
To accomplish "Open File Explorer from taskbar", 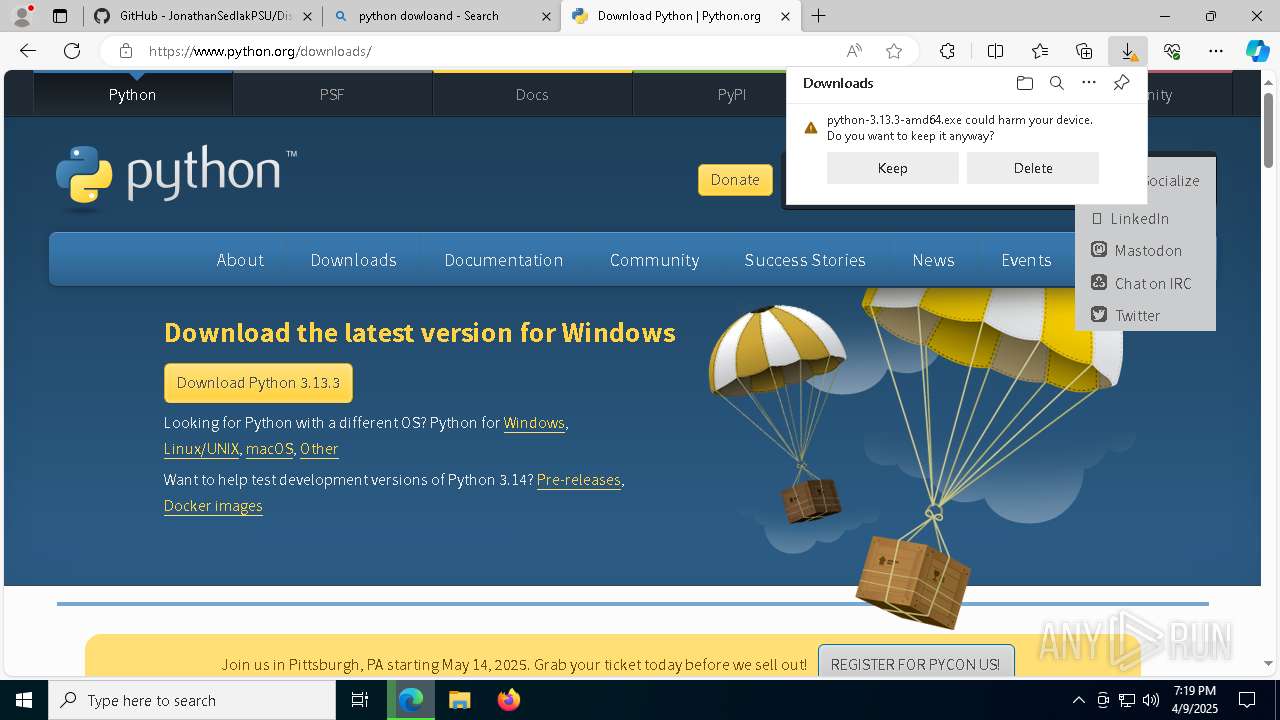I will pyautogui.click(x=459, y=700).
